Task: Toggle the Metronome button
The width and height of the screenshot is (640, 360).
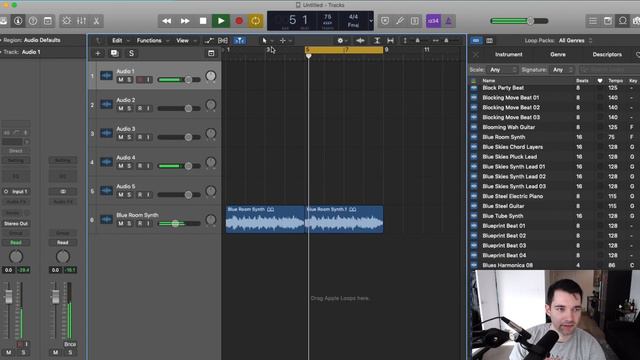Action: coord(449,21)
